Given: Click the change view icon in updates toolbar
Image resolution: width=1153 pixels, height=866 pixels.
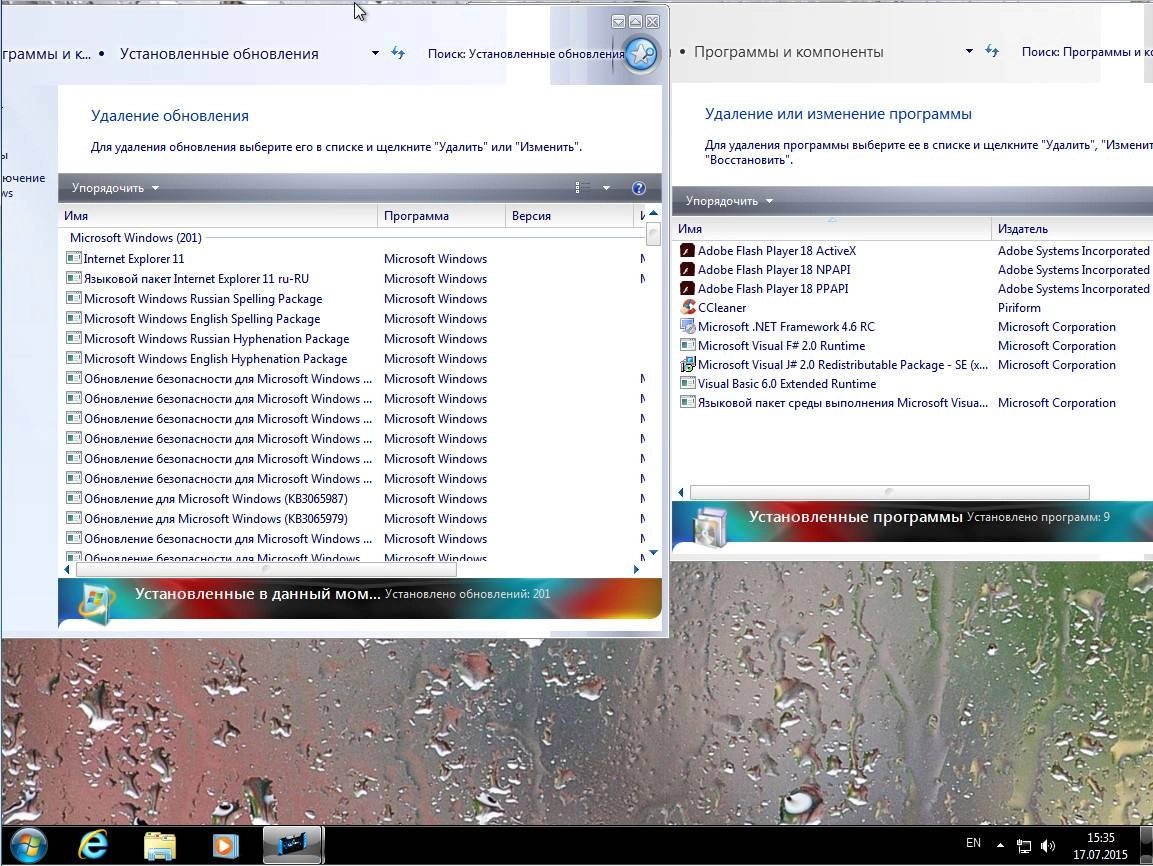Looking at the screenshot, I should [582, 187].
